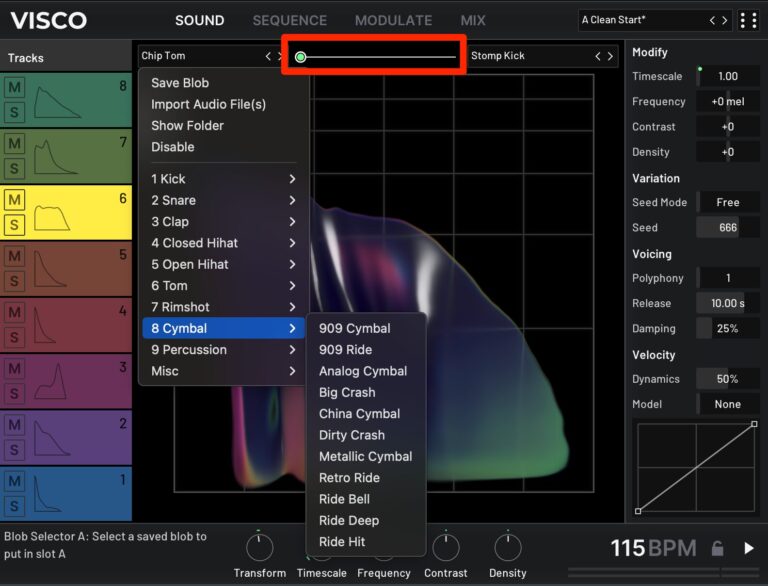Choose China Cymbal from the submenu
Viewport: 768px width, 586px height.
360,414
